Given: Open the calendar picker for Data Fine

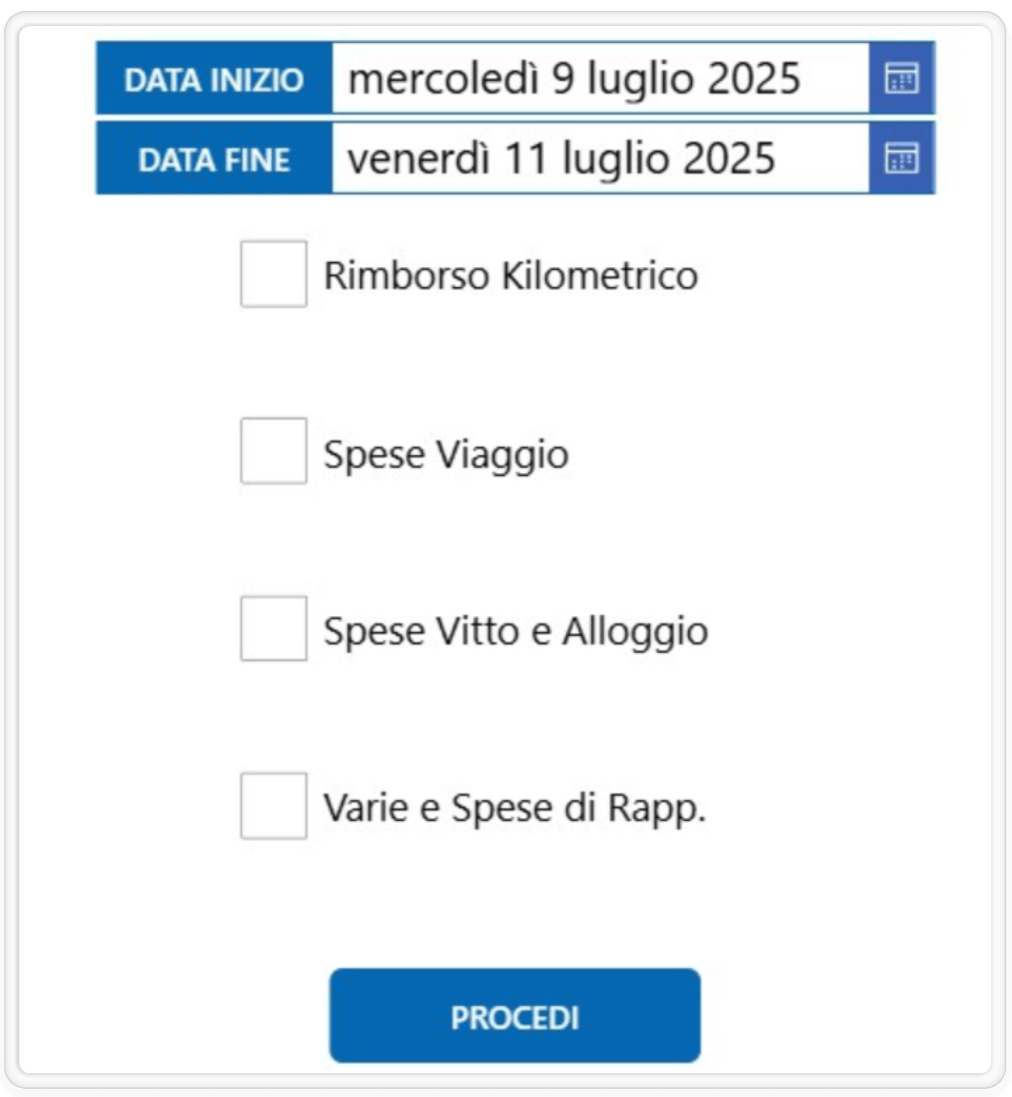Looking at the screenshot, I should coord(901,158).
